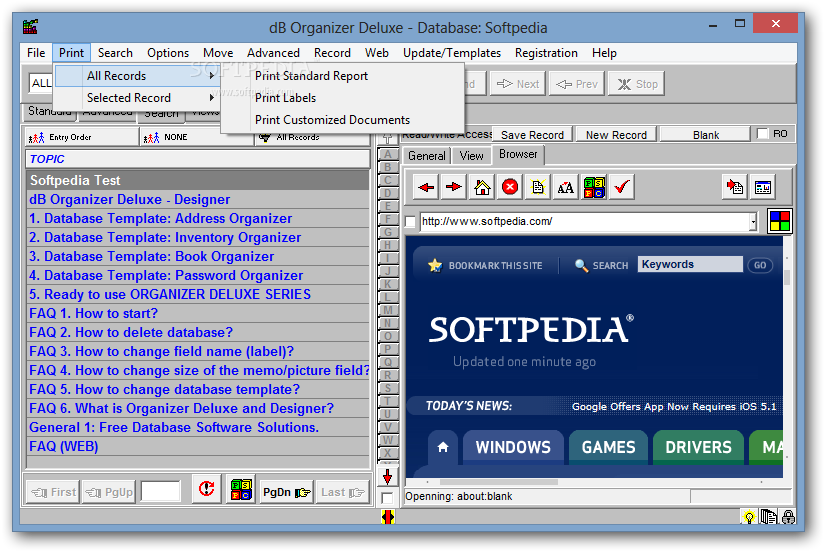825x552 pixels.
Task: Click the four-color squares icon beside URL
Action: [x=780, y=221]
